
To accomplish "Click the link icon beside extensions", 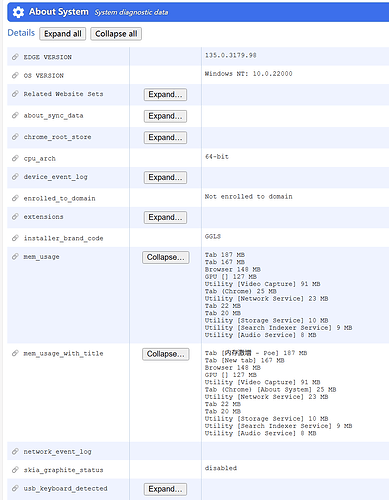I will click(x=15, y=217).
